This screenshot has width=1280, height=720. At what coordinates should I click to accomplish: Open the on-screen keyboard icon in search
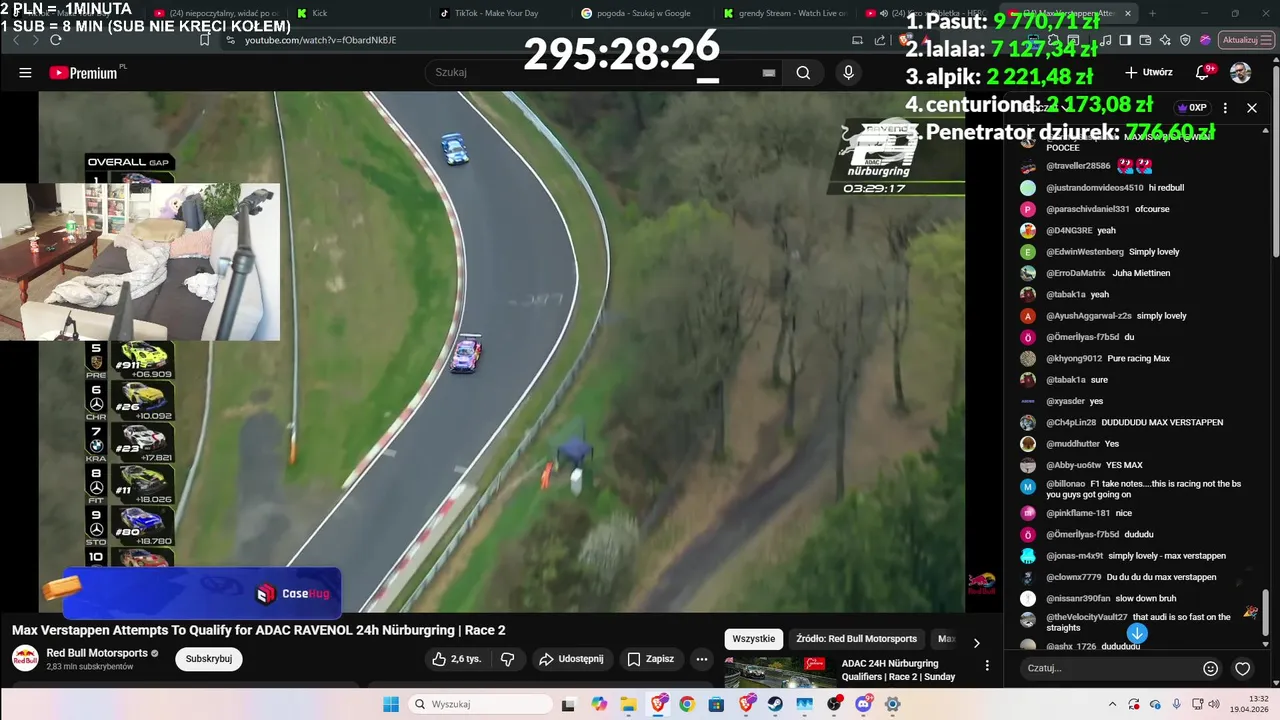tap(769, 73)
